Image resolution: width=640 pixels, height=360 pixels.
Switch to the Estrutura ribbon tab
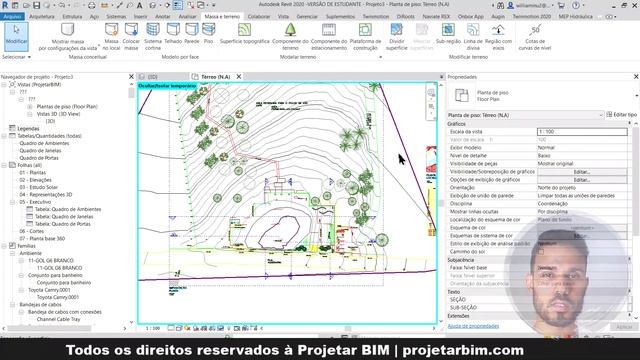pyautogui.click(x=72, y=17)
